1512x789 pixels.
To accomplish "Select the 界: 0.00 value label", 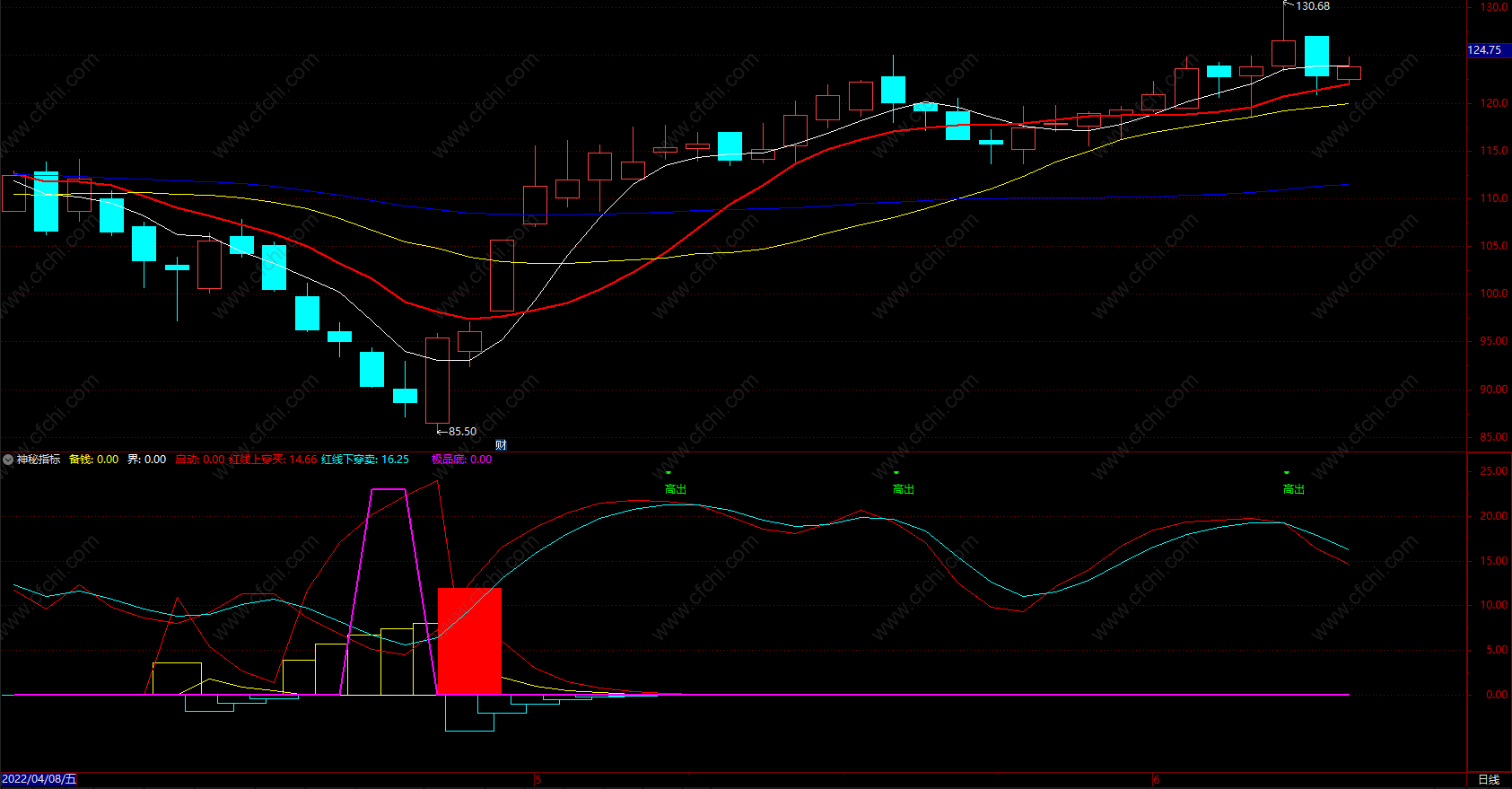I will pyautogui.click(x=146, y=460).
